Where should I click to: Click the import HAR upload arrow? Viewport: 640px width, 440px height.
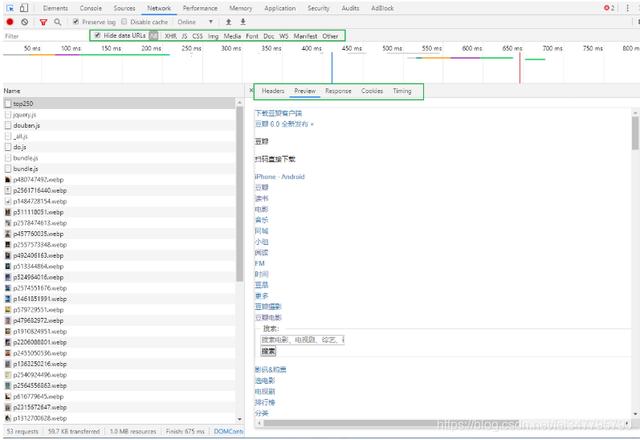click(x=228, y=21)
